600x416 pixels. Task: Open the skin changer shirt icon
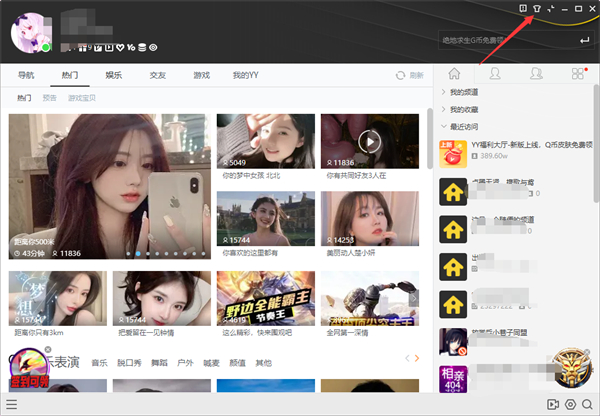[x=534, y=9]
